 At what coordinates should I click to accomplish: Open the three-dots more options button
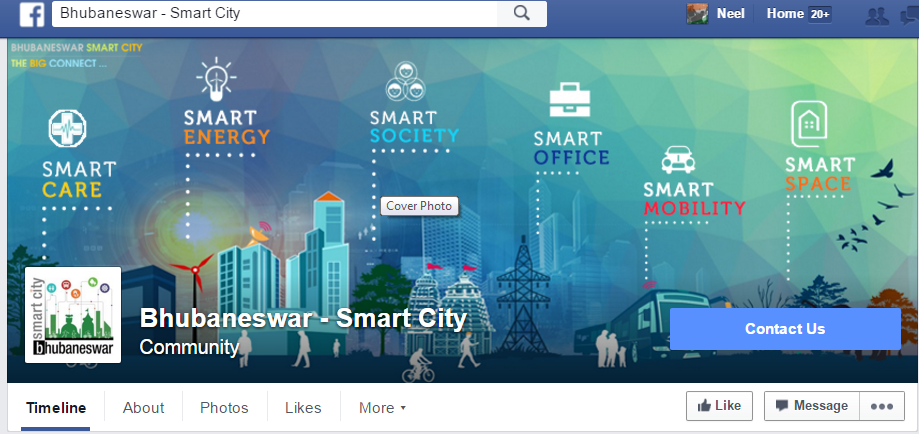click(881, 406)
